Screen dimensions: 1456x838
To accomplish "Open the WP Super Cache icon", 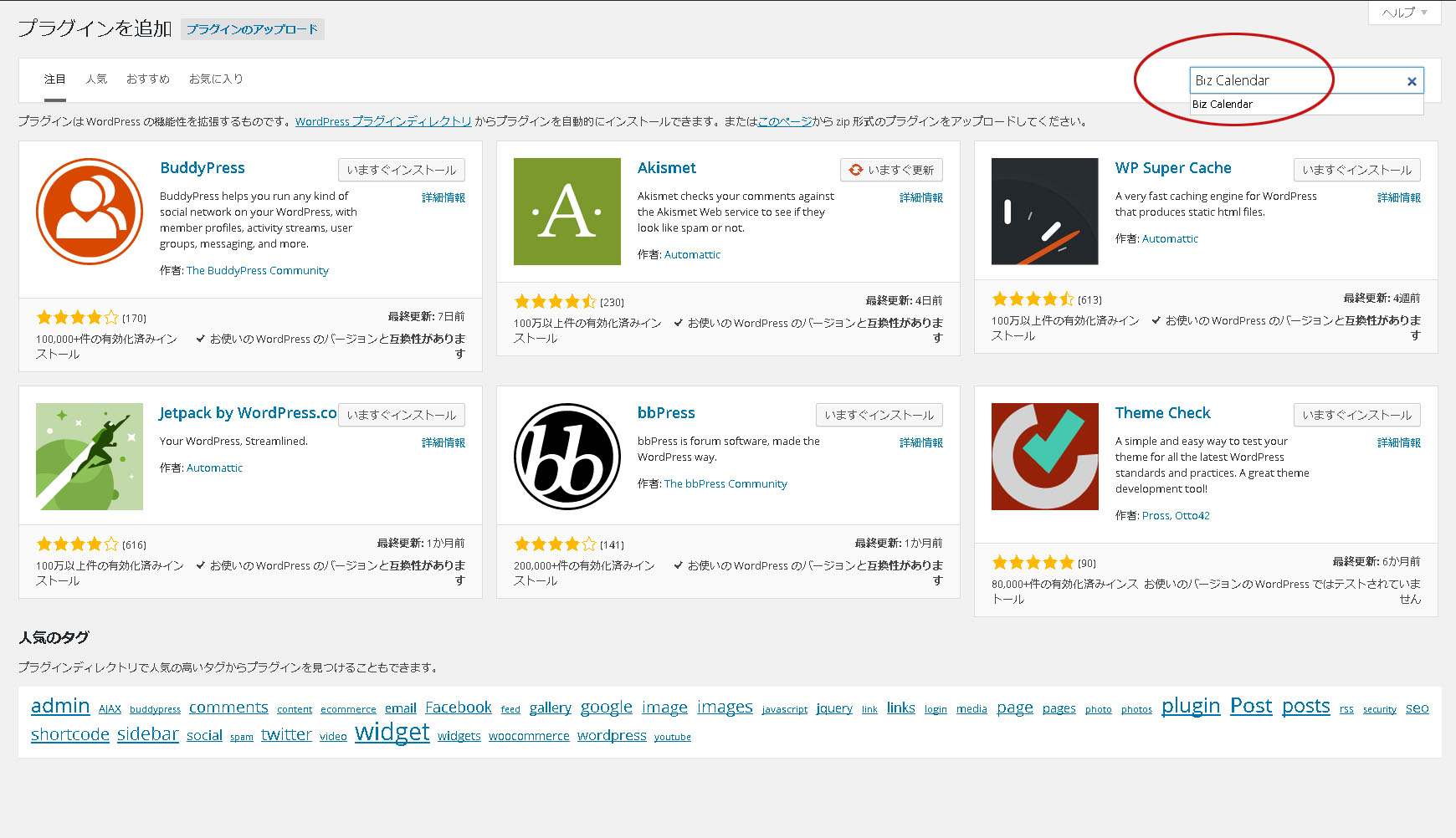I will coord(1045,212).
